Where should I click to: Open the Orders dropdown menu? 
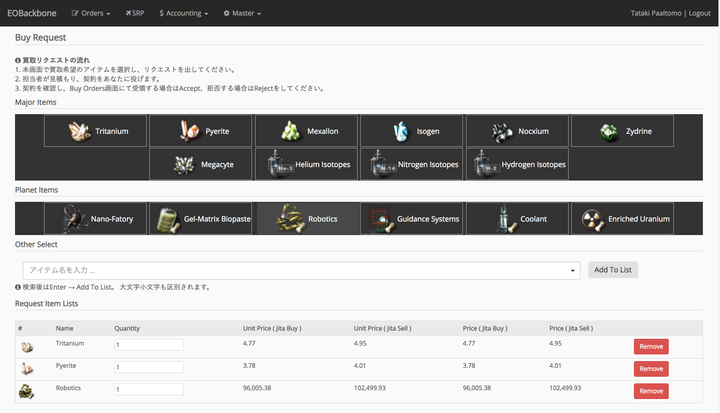[91, 13]
